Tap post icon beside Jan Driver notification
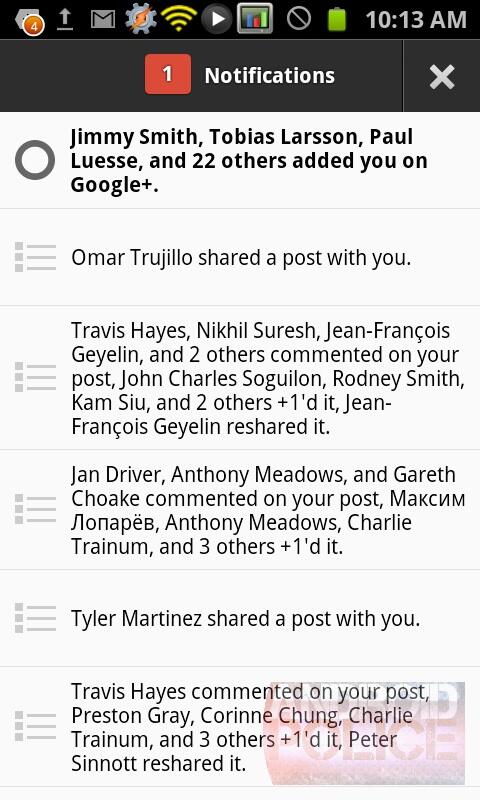This screenshot has width=480, height=800. pyautogui.click(x=35, y=509)
